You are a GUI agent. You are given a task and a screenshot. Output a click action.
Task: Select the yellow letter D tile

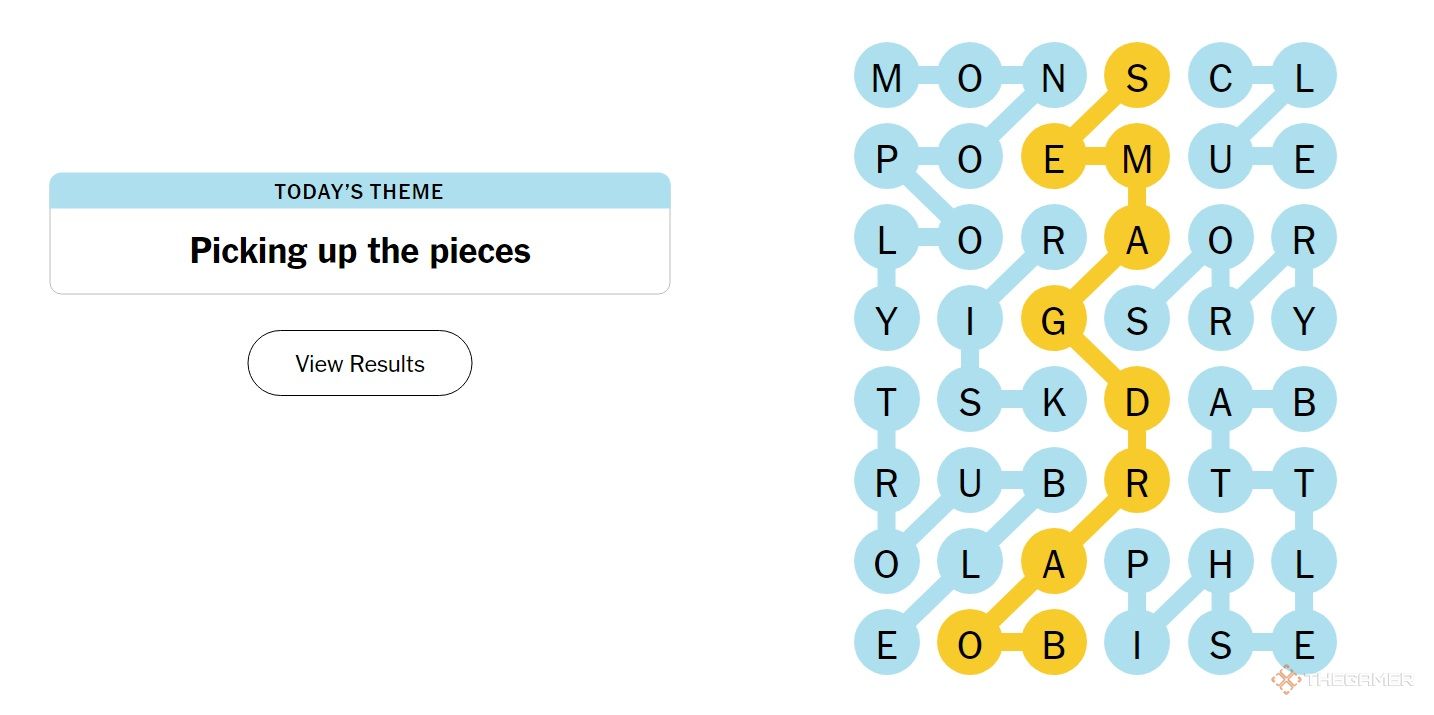pos(1137,402)
